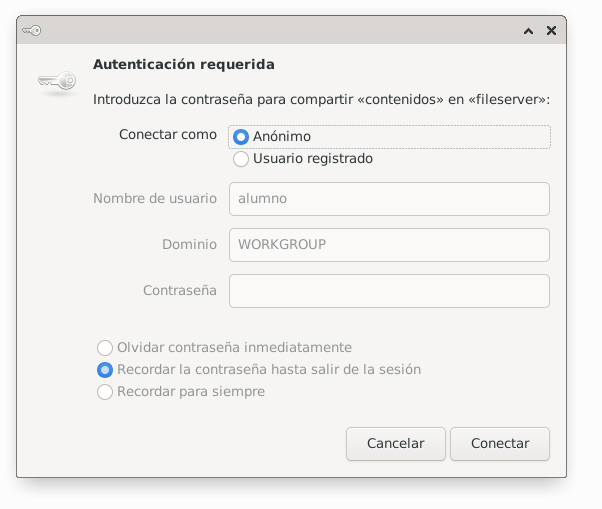Click the large keys icon beside the heading
The image size is (602, 509).
pyautogui.click(x=57, y=82)
